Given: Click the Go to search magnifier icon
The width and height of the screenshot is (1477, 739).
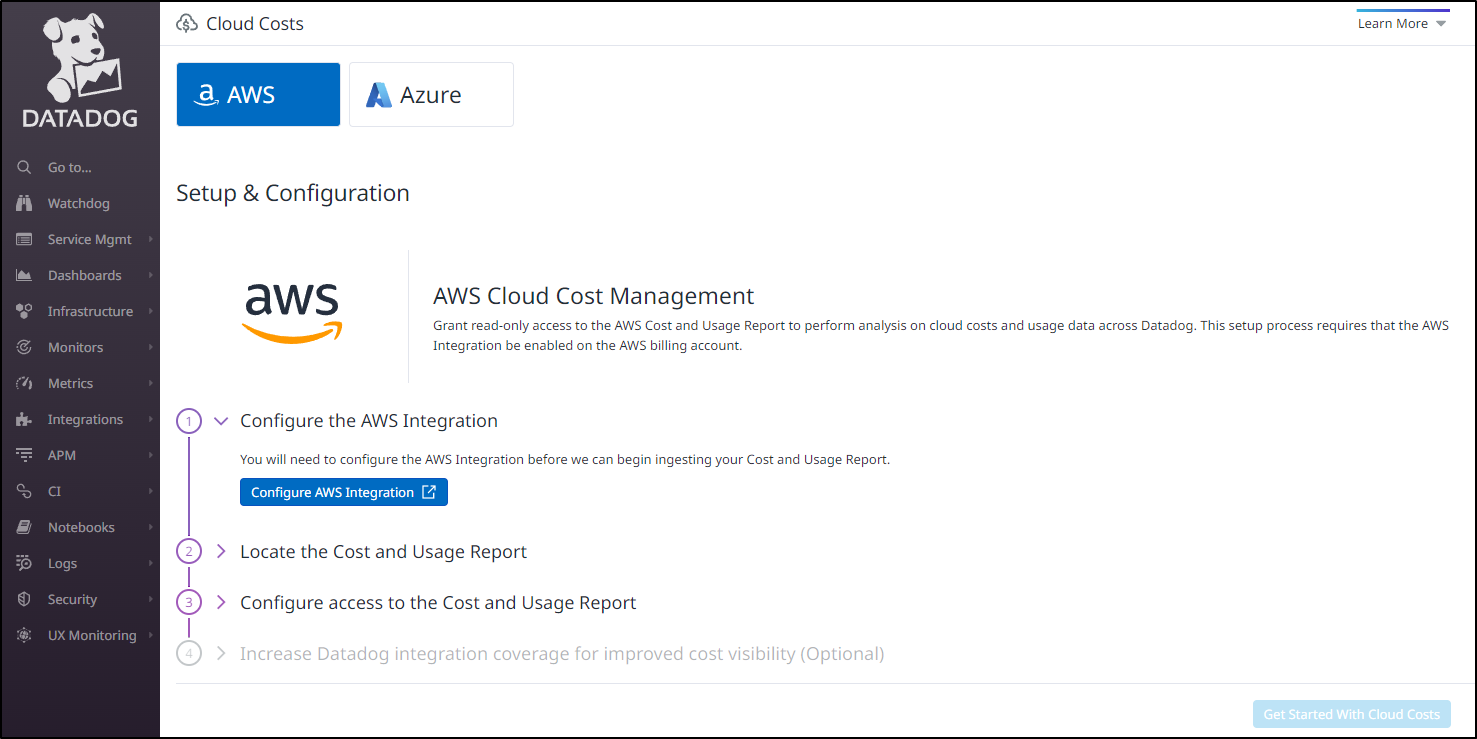Looking at the screenshot, I should [25, 167].
